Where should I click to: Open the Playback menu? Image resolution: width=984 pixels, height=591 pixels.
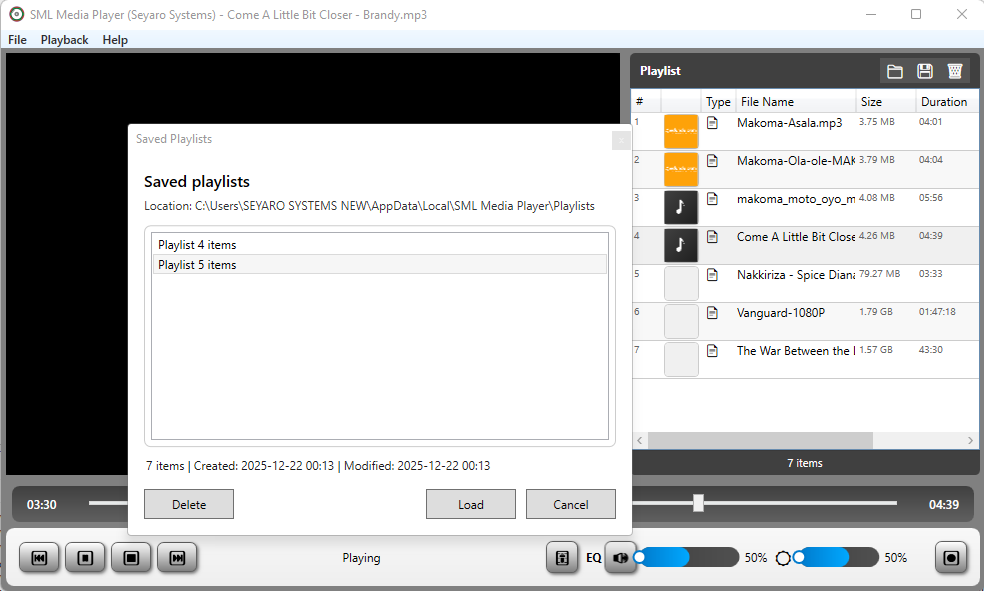(64, 39)
